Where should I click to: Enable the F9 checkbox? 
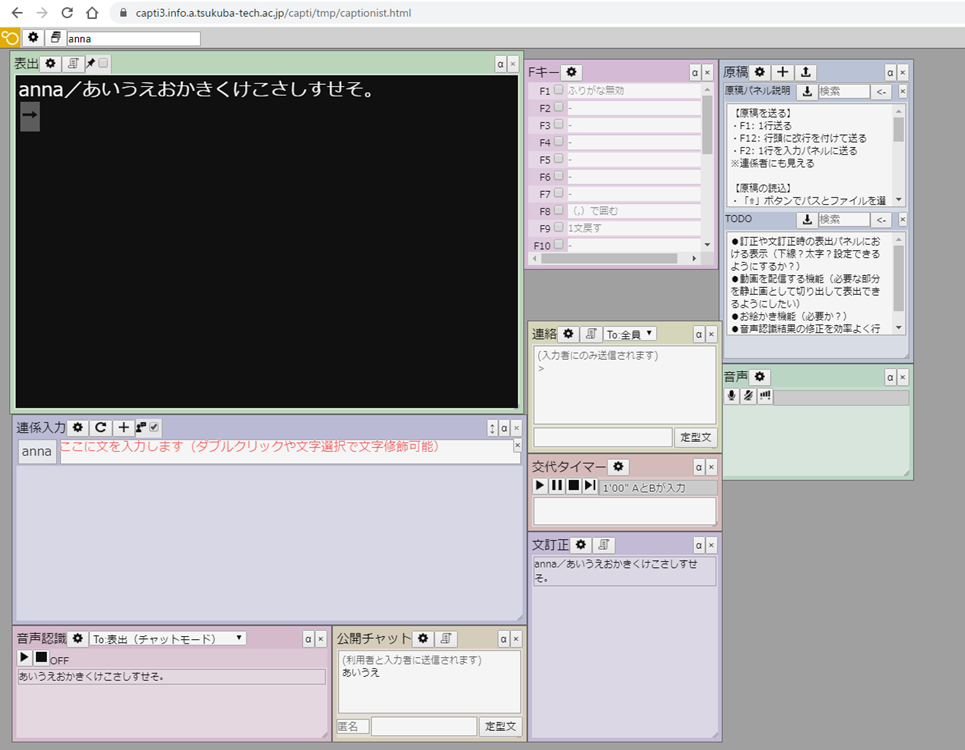[x=558, y=227]
